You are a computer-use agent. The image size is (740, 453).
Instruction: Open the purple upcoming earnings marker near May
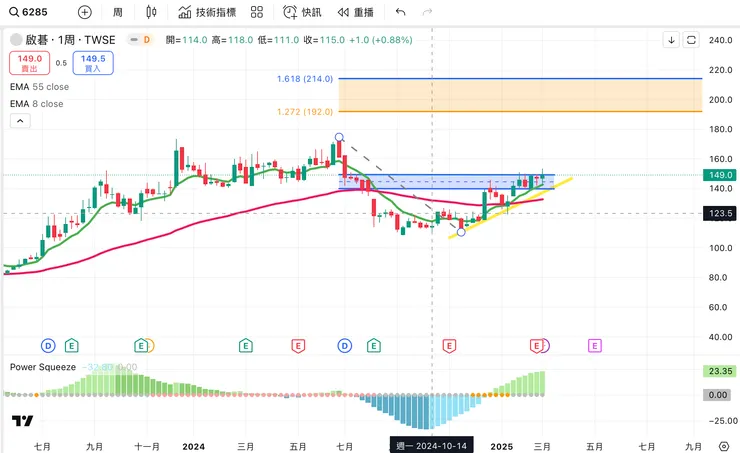tap(595, 346)
